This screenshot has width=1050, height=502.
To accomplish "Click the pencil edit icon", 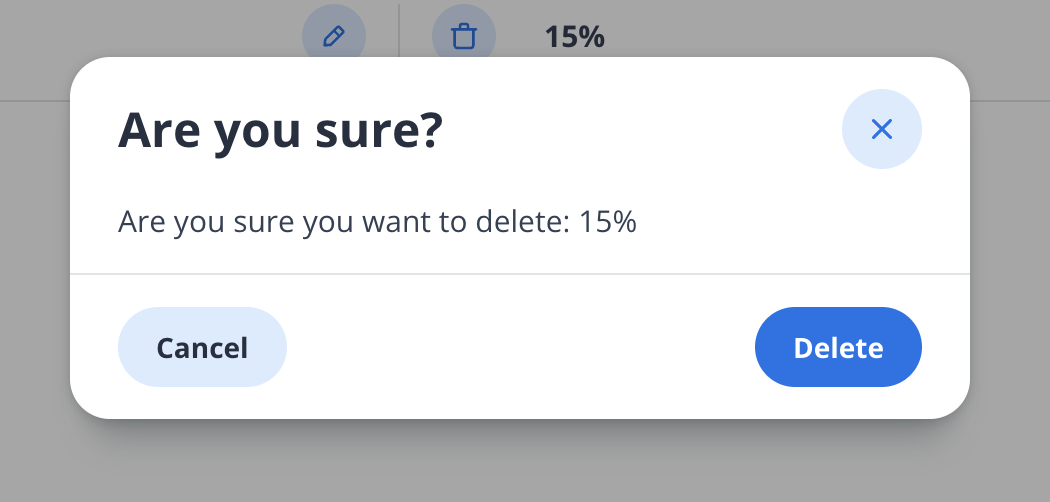I will coord(334,37).
